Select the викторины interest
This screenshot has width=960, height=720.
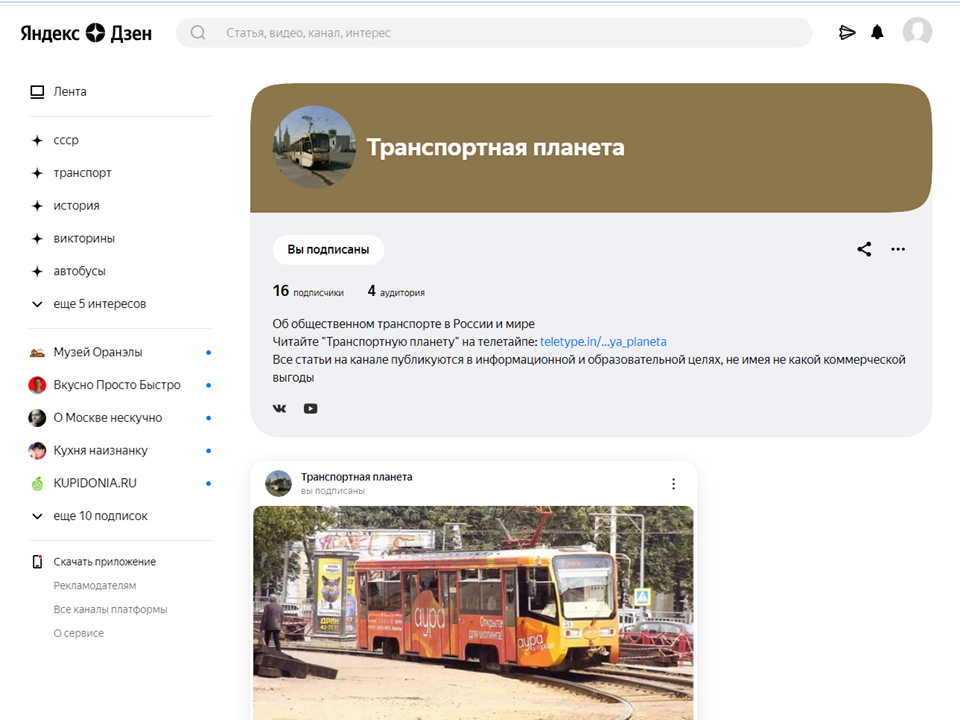click(84, 238)
